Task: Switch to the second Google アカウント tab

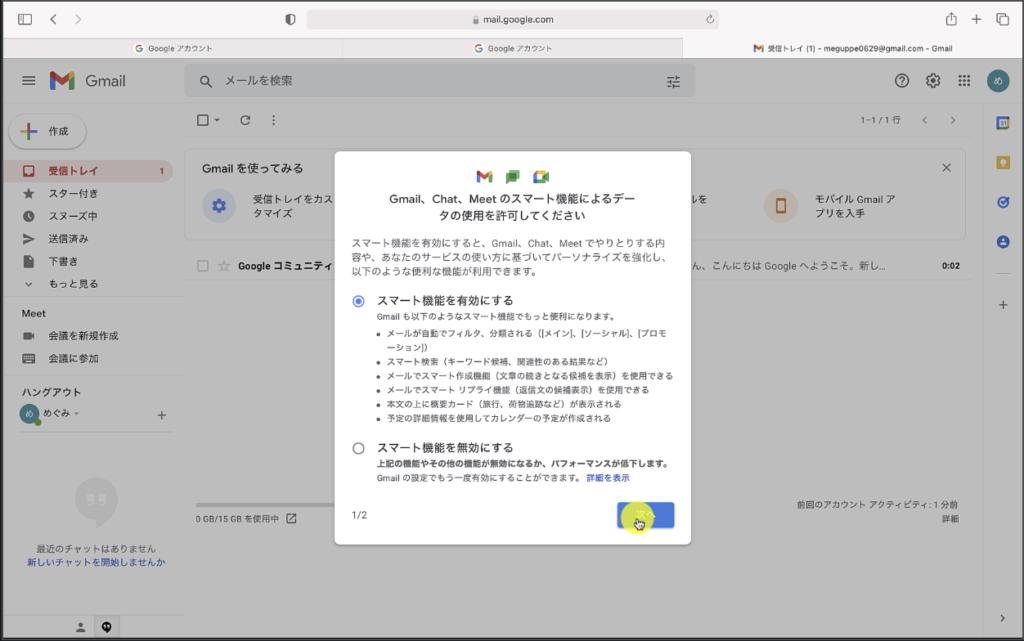Action: click(x=513, y=48)
